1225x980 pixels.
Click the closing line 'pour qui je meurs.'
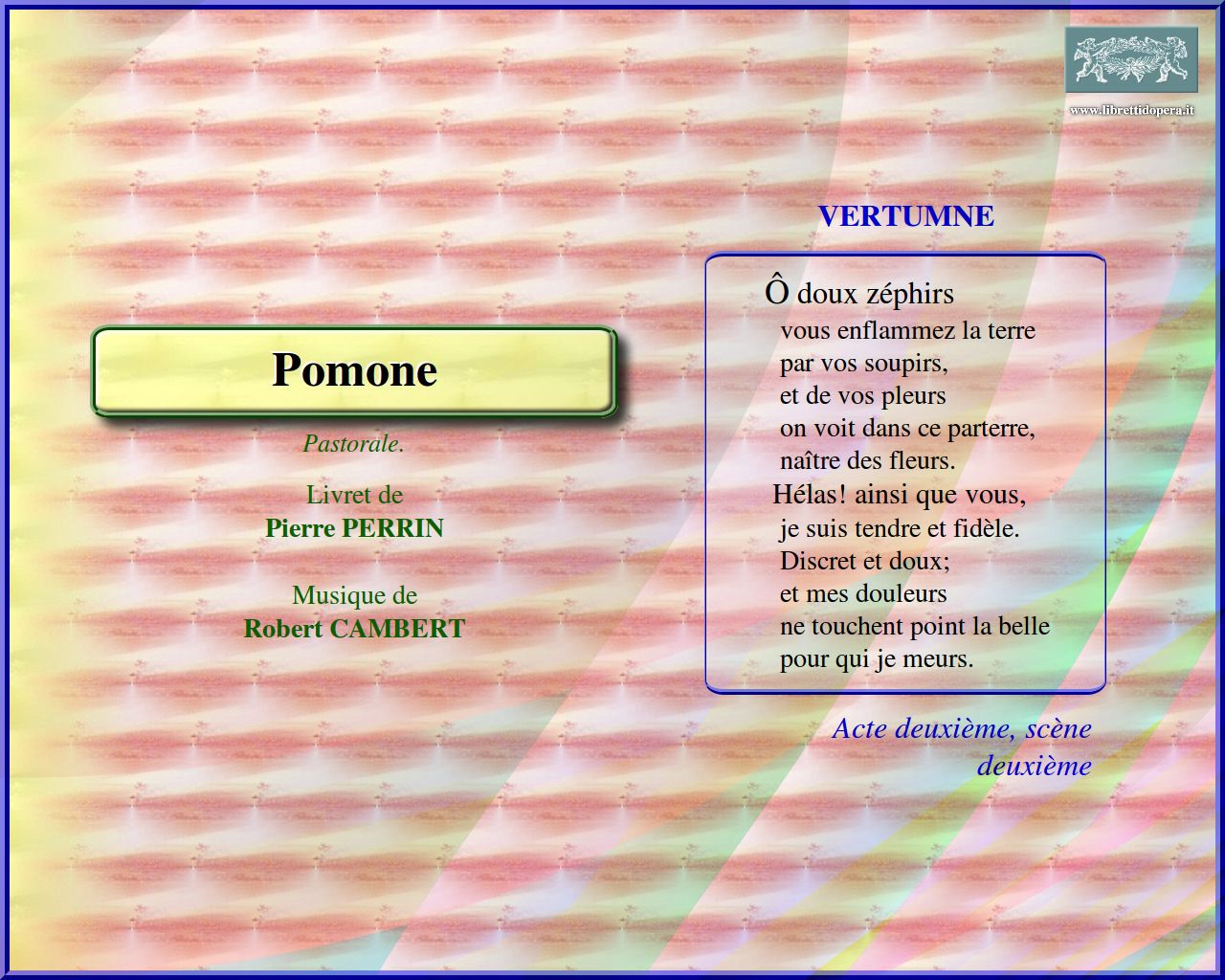coord(876,659)
